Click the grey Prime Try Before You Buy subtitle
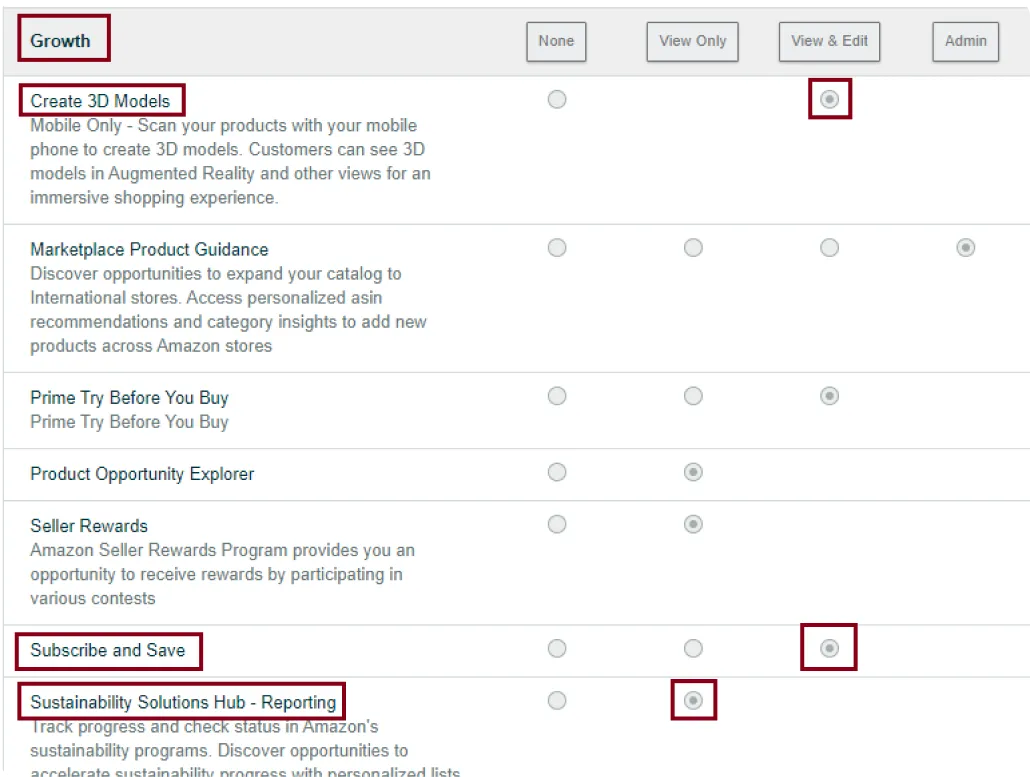This screenshot has width=1030, height=777. point(129,422)
